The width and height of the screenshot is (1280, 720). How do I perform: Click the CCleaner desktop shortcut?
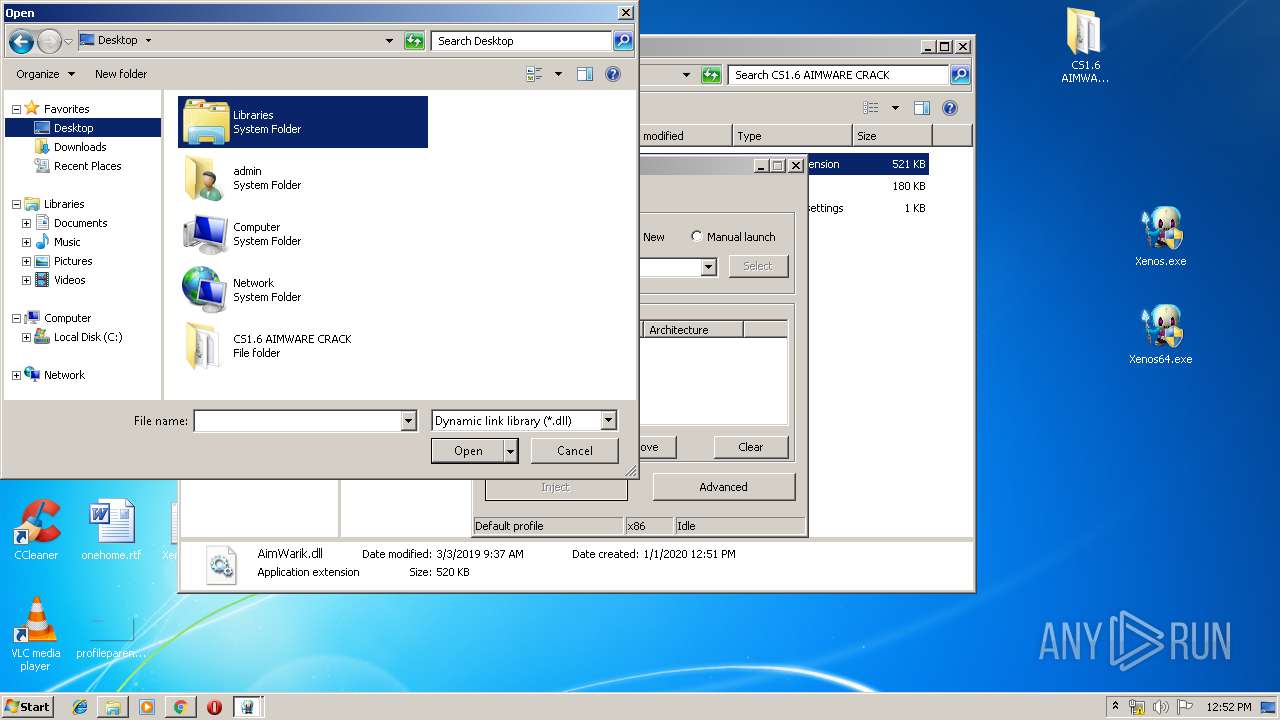point(36,529)
